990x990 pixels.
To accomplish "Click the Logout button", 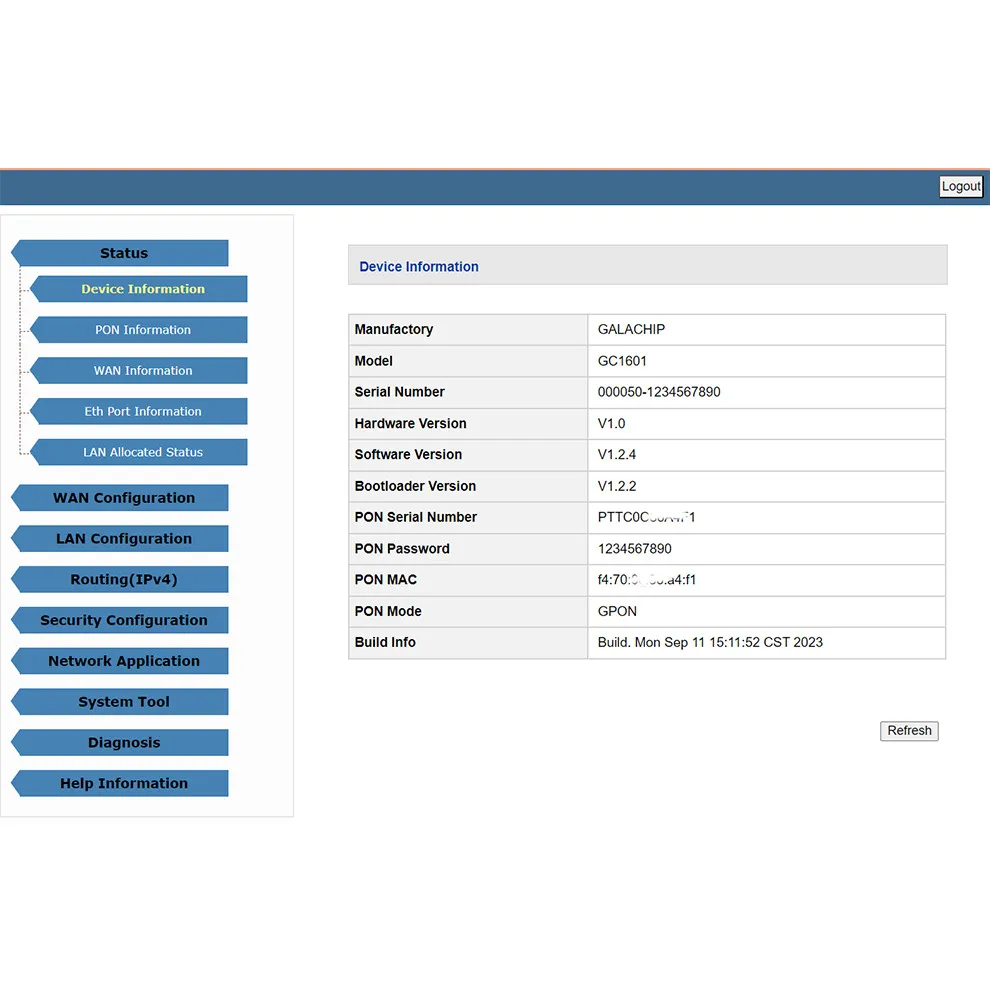I will 960,186.
